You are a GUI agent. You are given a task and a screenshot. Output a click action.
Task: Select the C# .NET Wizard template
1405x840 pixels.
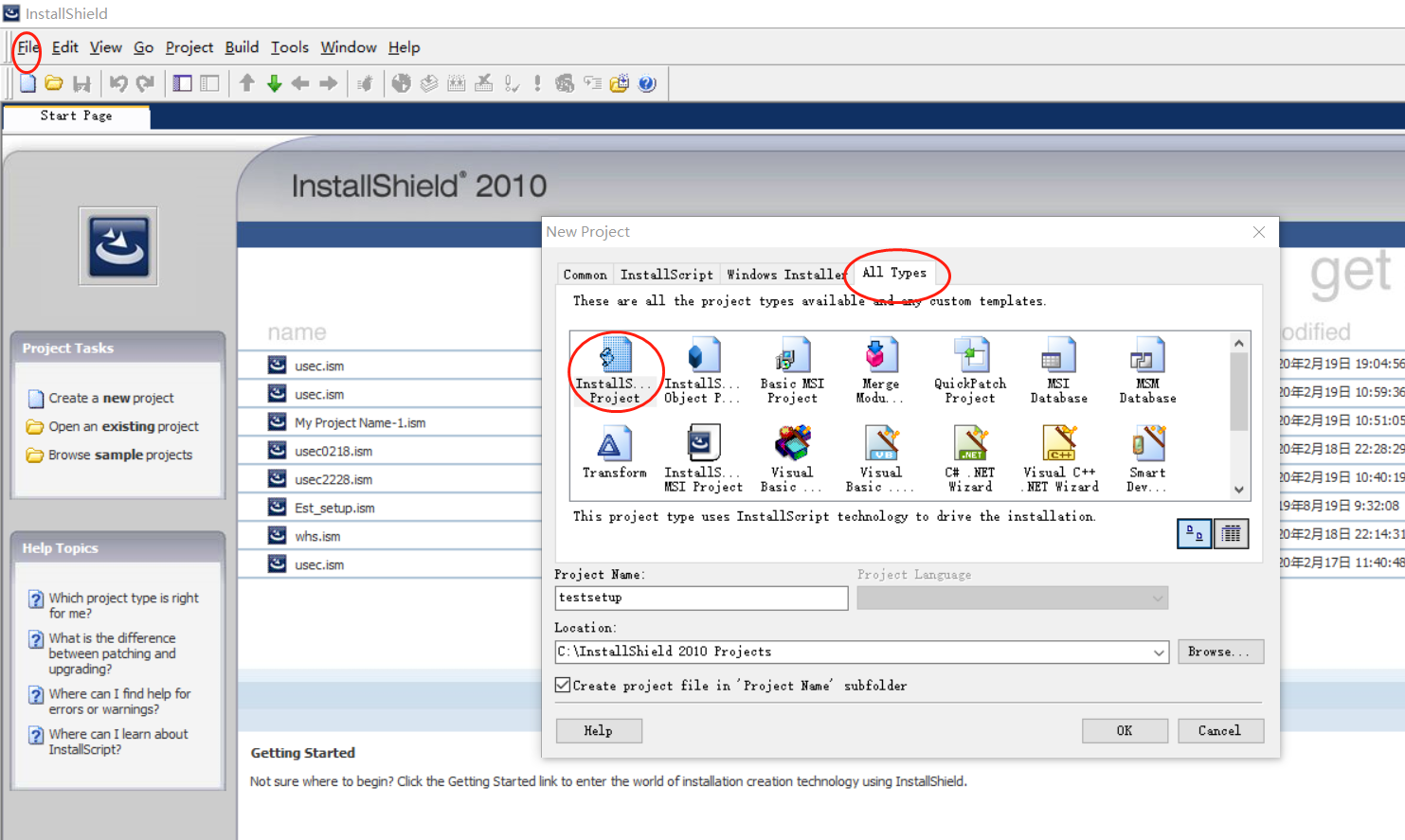(970, 459)
